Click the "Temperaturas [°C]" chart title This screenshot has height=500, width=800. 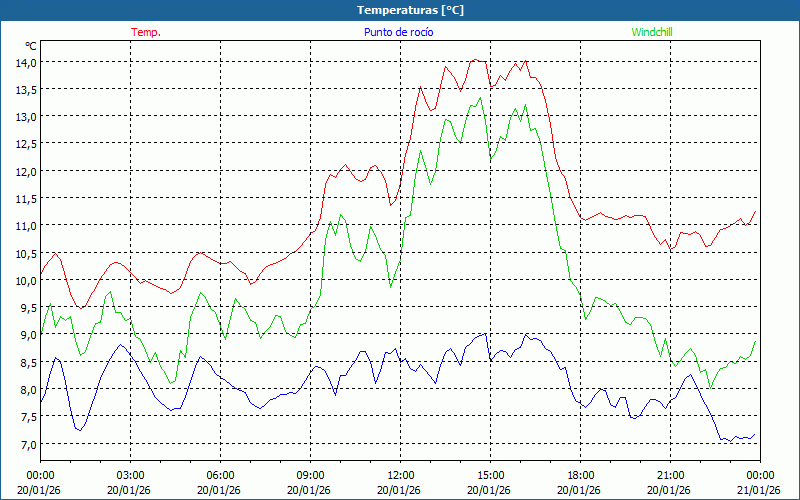click(410, 10)
